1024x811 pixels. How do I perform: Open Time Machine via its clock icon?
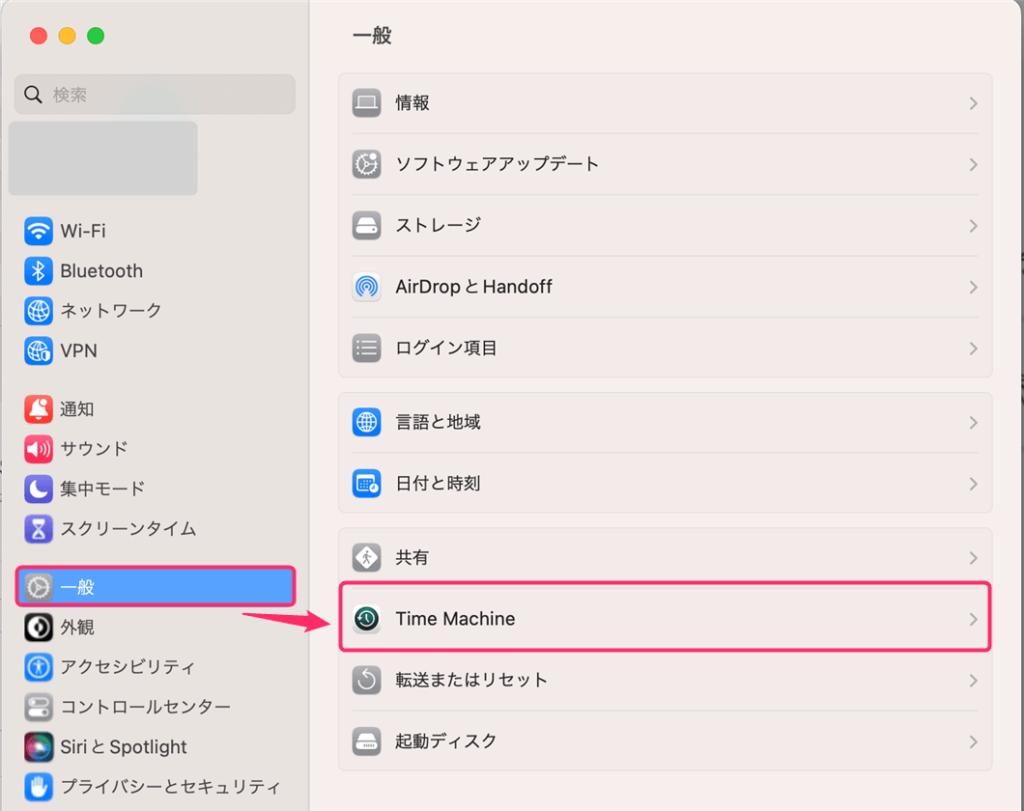(x=366, y=618)
